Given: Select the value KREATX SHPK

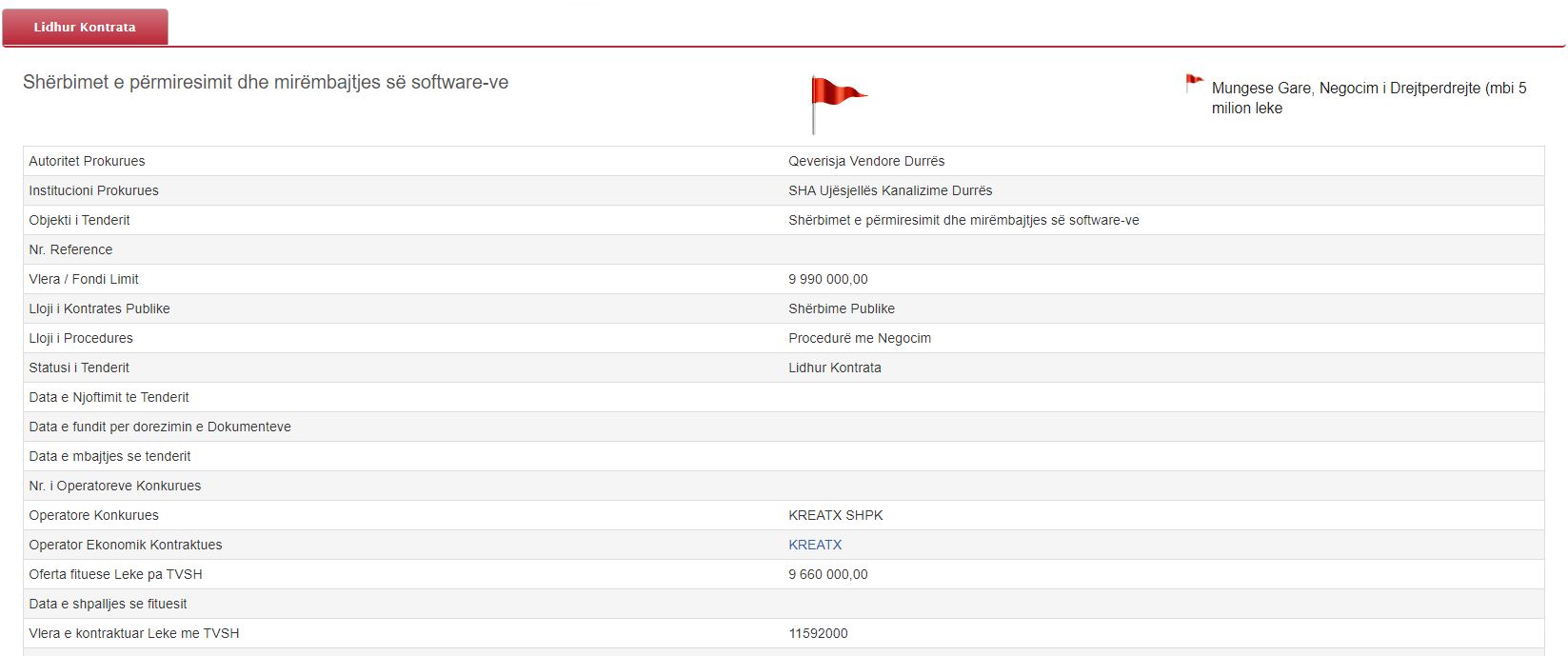Looking at the screenshot, I should 836,515.
